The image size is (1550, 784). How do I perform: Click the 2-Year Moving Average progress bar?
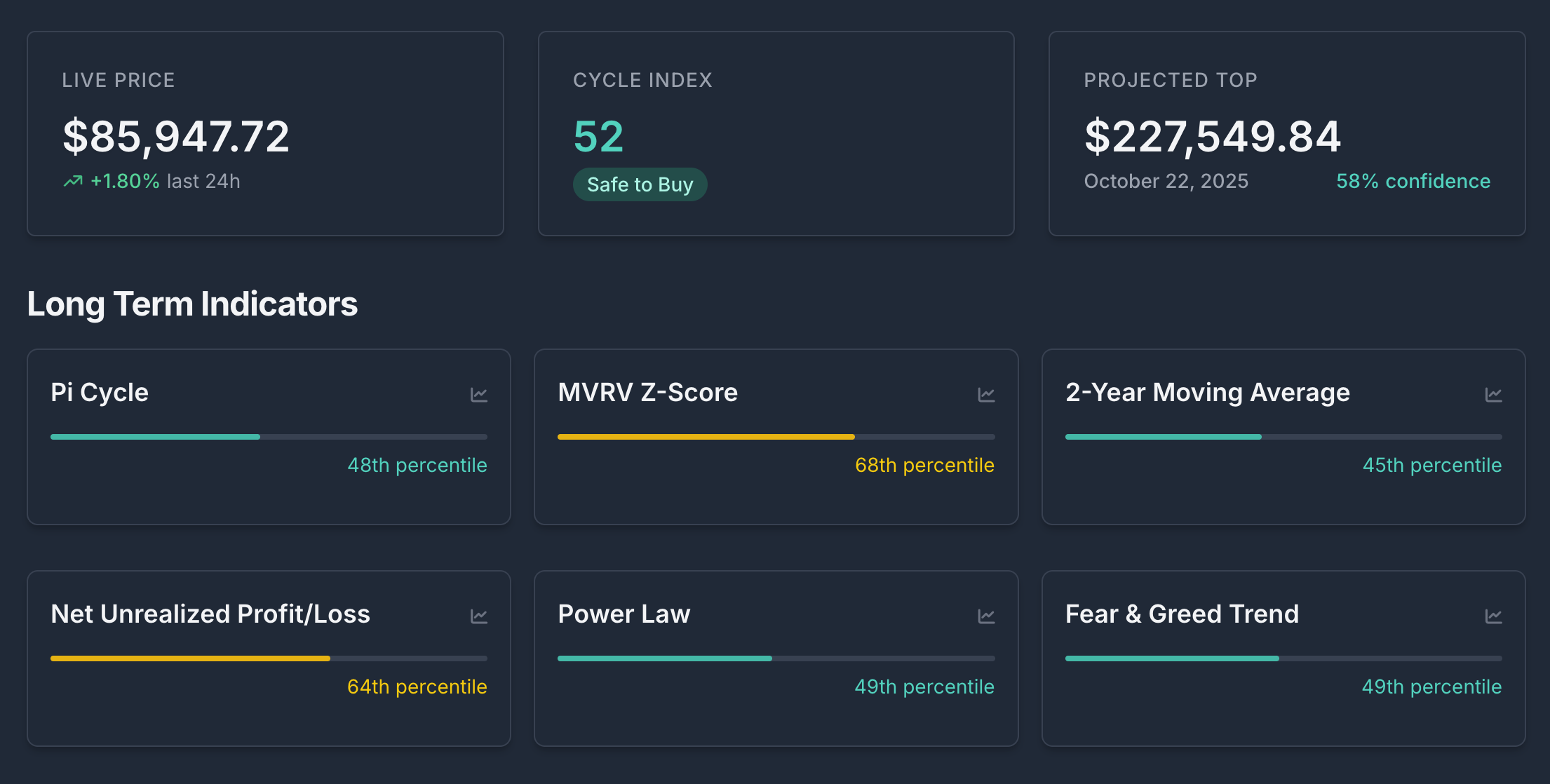(x=1283, y=437)
